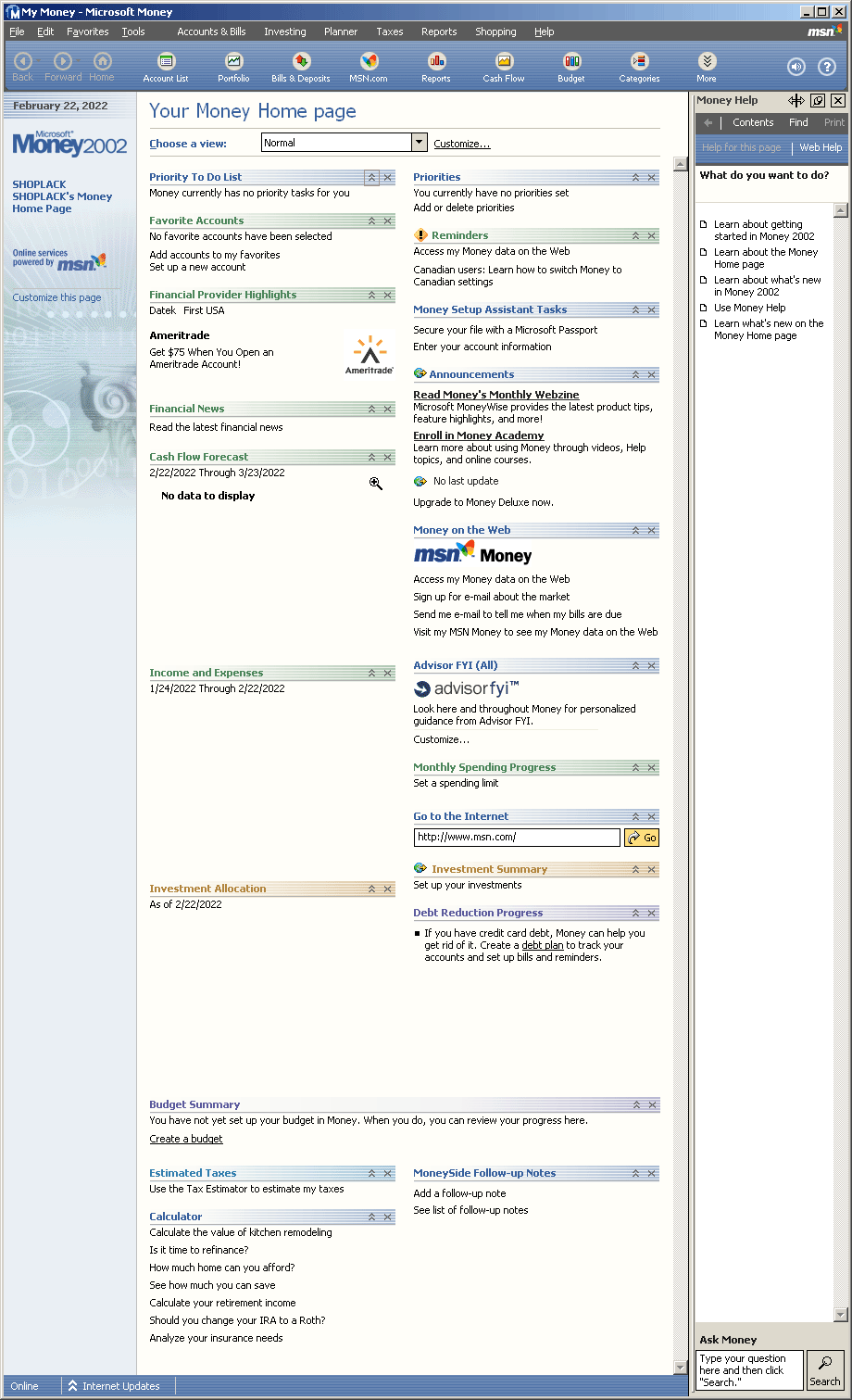
Task: Open the File menu
Action: click(17, 32)
